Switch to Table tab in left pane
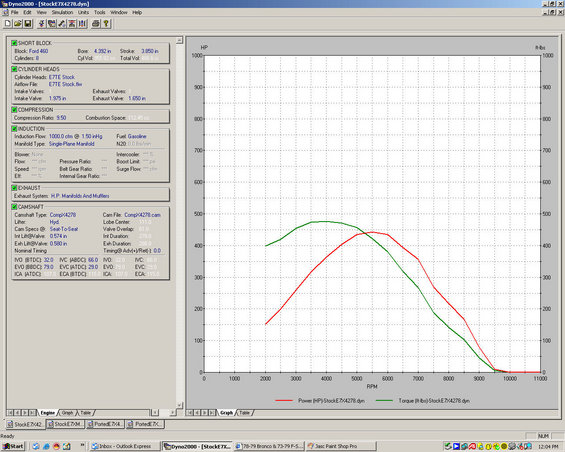This screenshot has width=565, height=452. [85, 413]
